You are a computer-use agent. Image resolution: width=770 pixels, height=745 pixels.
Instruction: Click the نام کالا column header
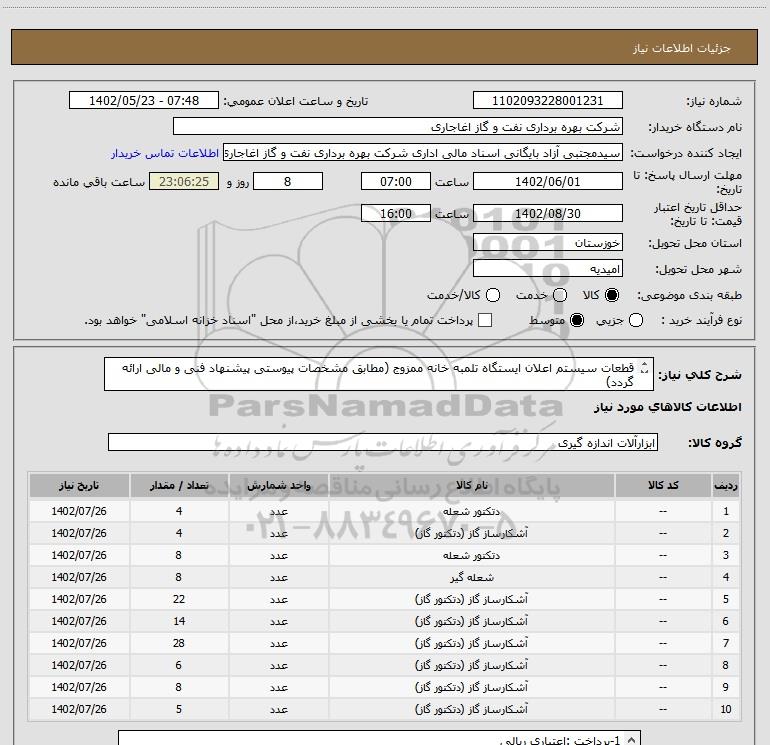coord(471,485)
